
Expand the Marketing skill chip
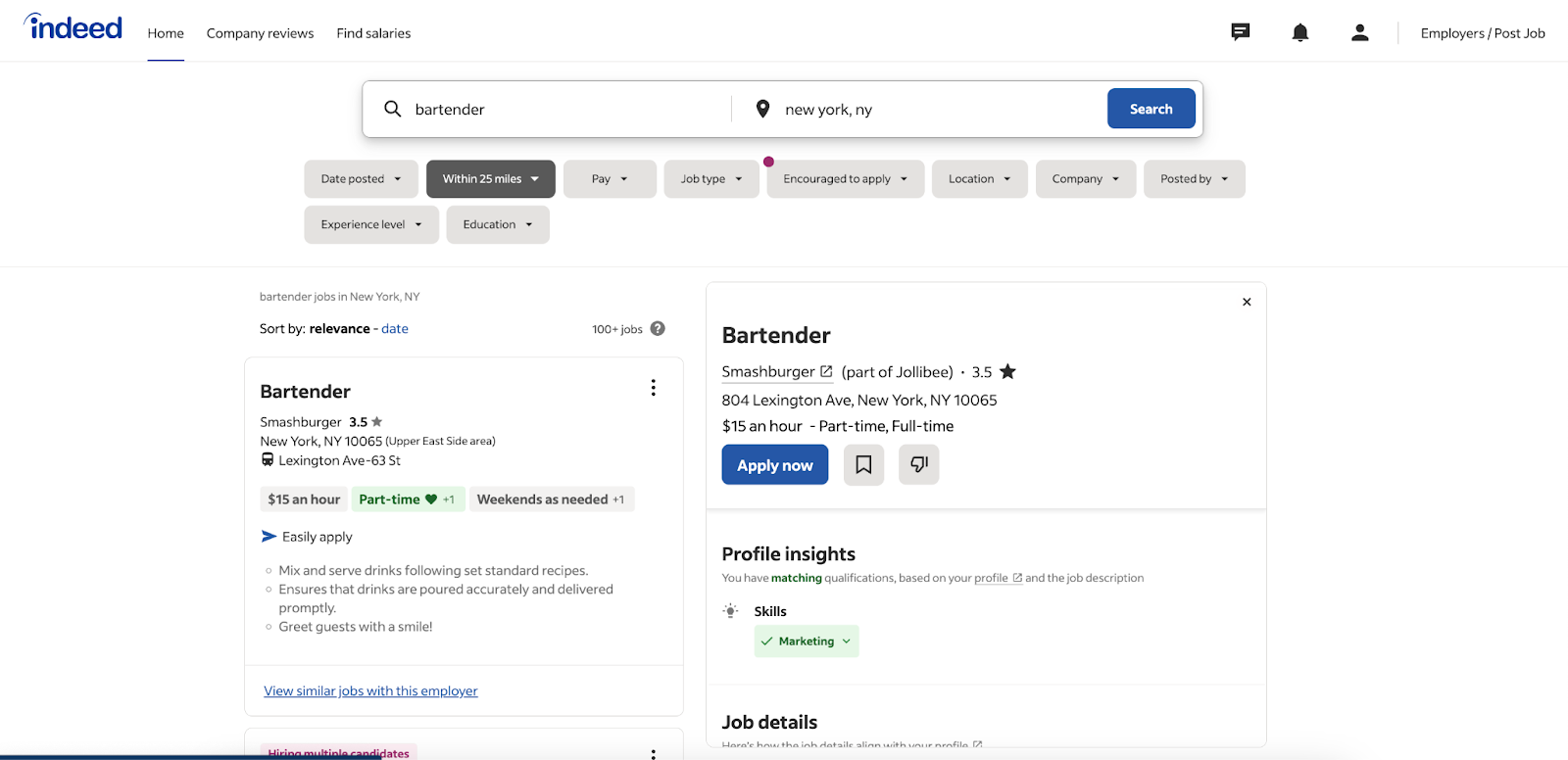click(x=807, y=641)
